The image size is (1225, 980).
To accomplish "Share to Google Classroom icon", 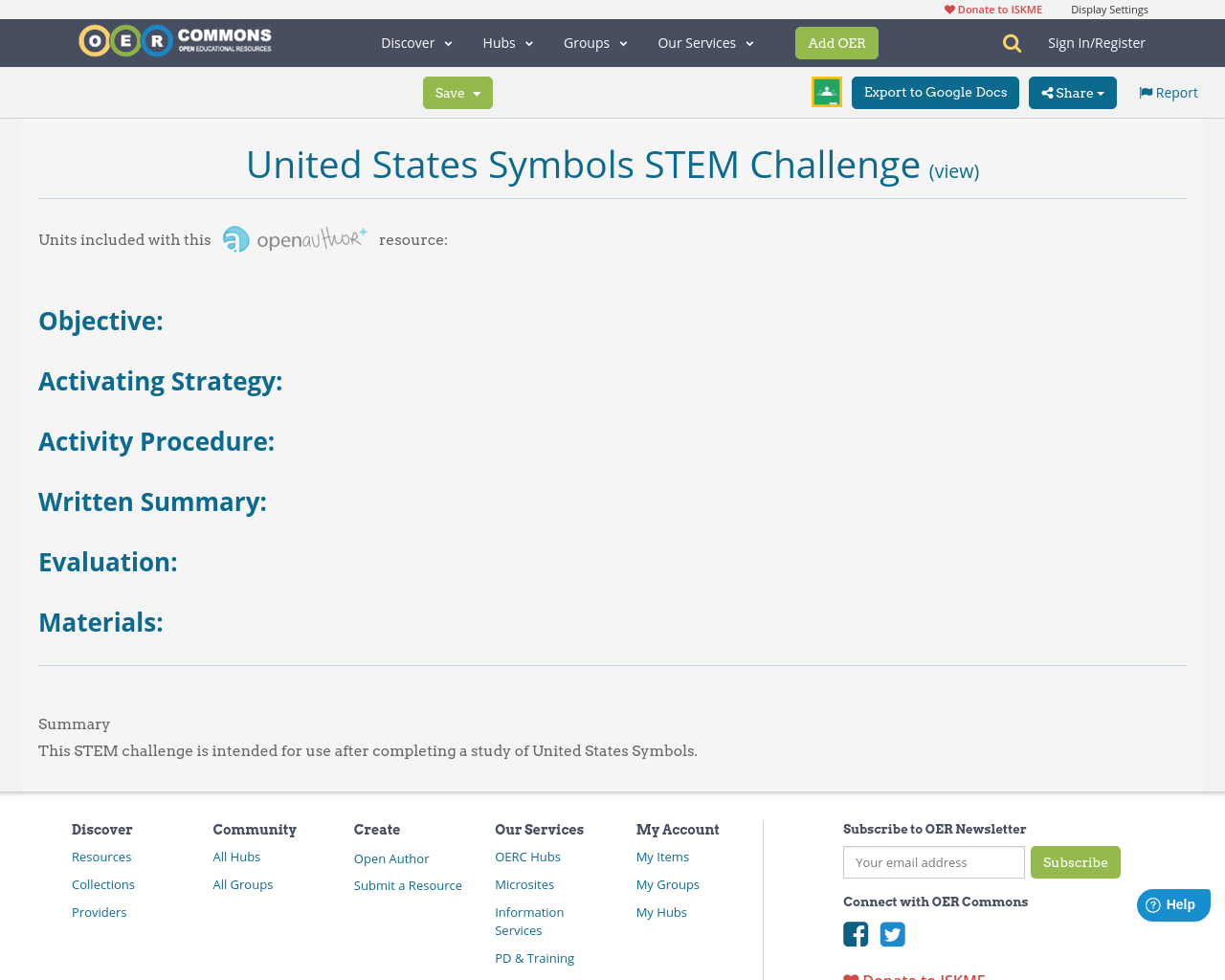I will coord(826,92).
